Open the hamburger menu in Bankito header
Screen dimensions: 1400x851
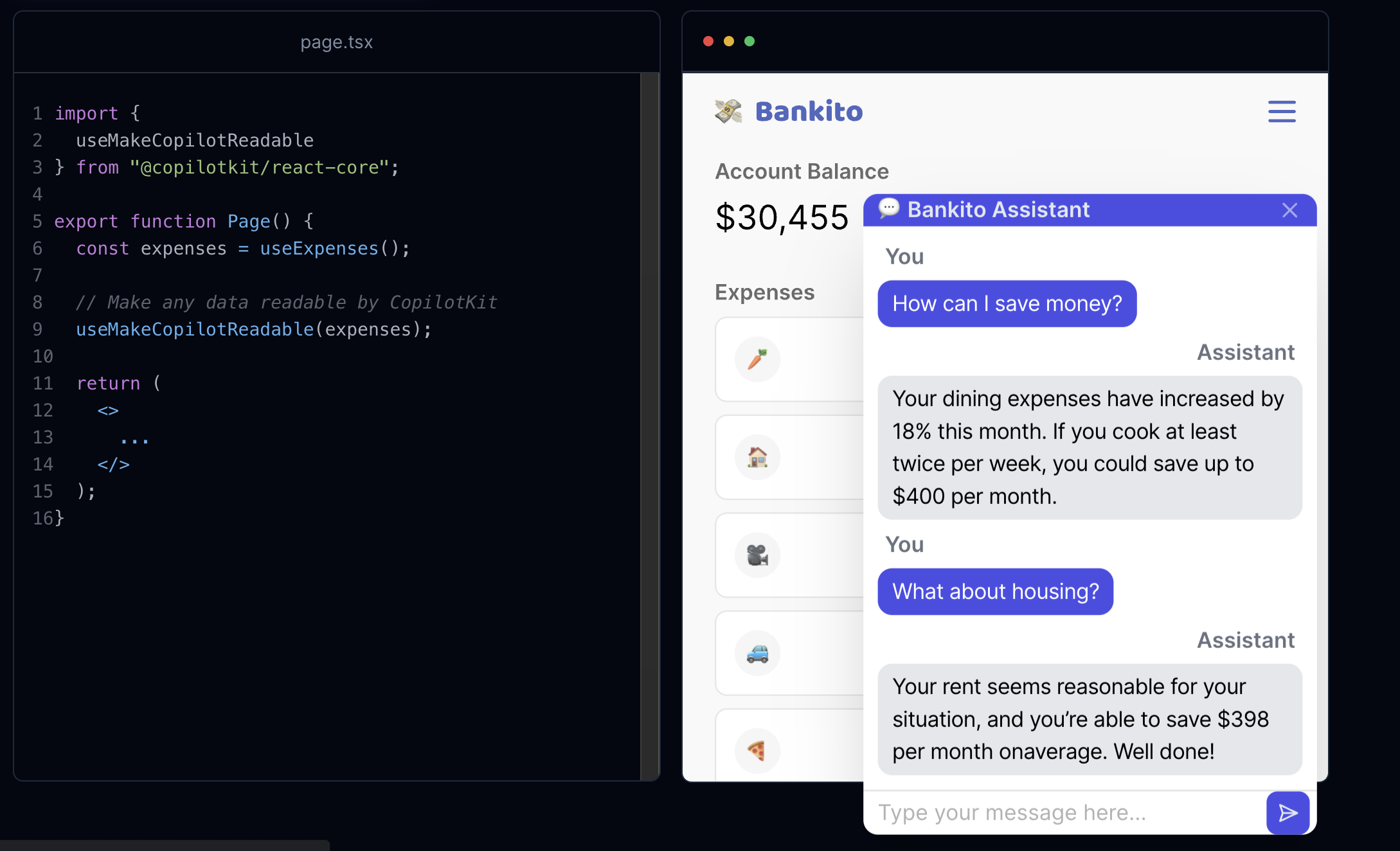tap(1281, 111)
